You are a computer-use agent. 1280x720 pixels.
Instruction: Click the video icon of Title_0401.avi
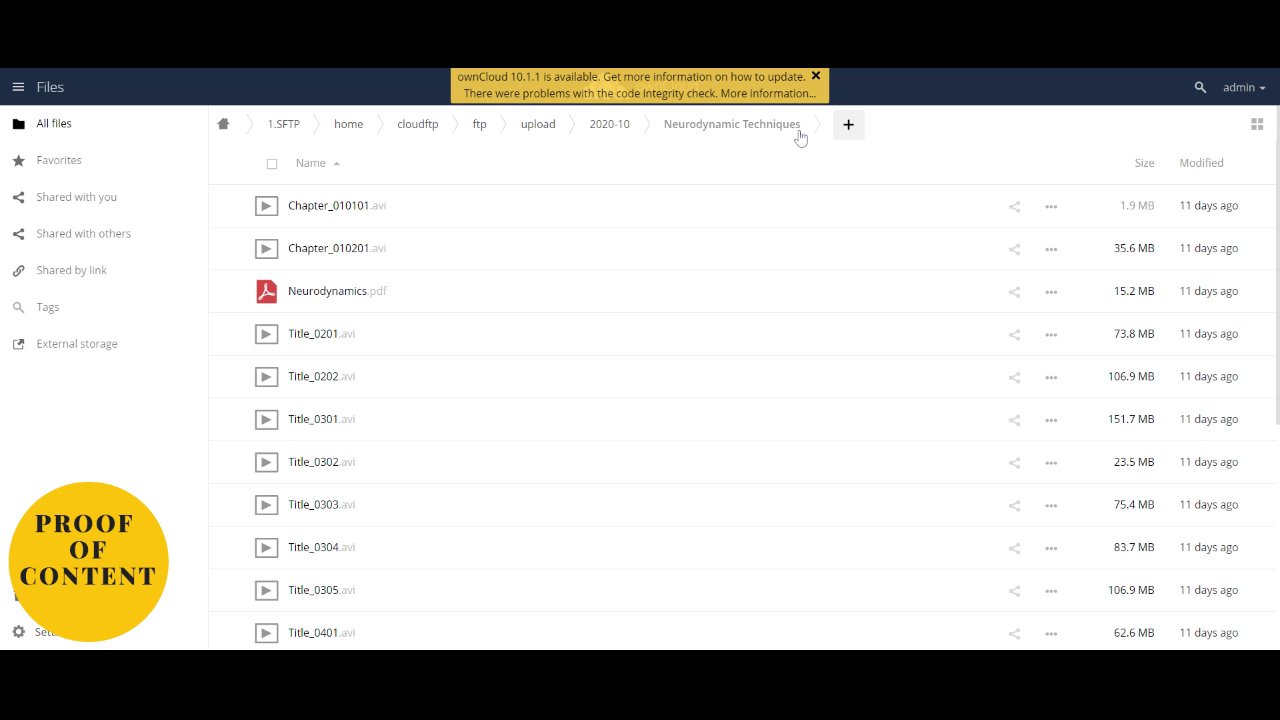tap(266, 633)
